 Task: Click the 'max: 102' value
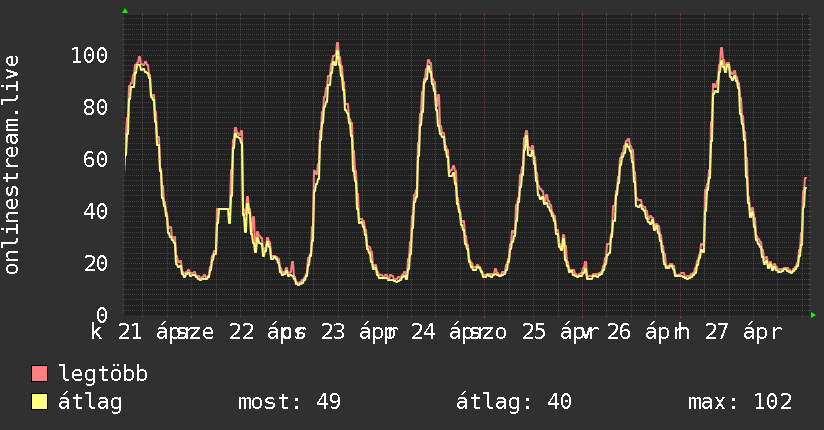click(740, 402)
